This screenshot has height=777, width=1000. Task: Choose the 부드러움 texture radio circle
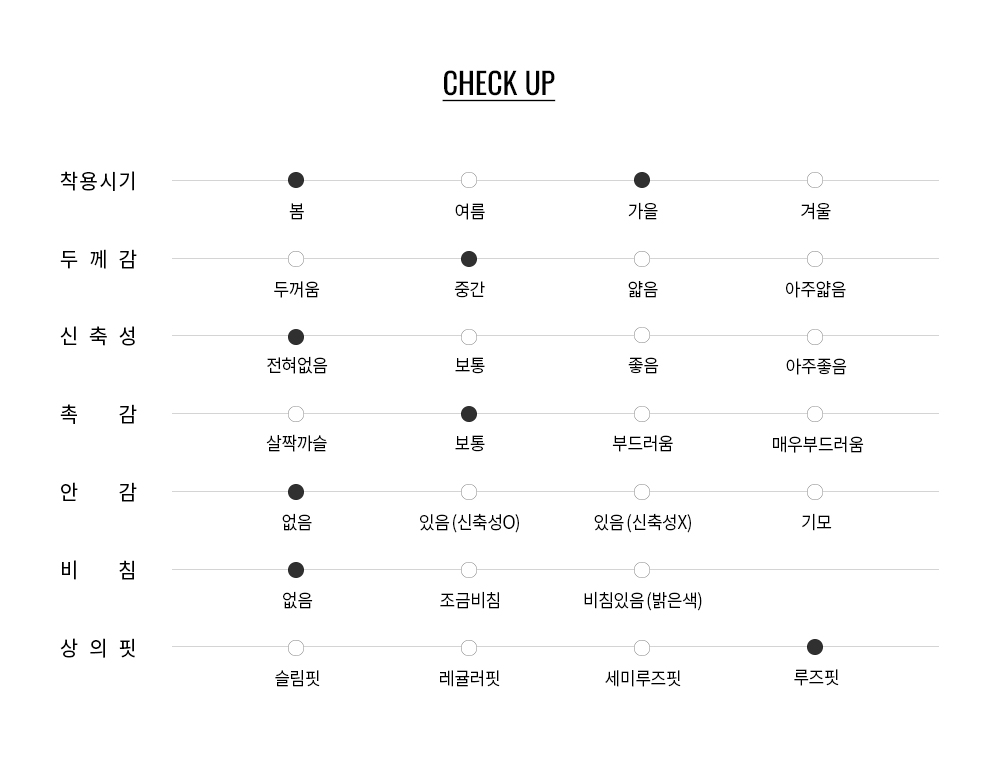click(x=642, y=414)
